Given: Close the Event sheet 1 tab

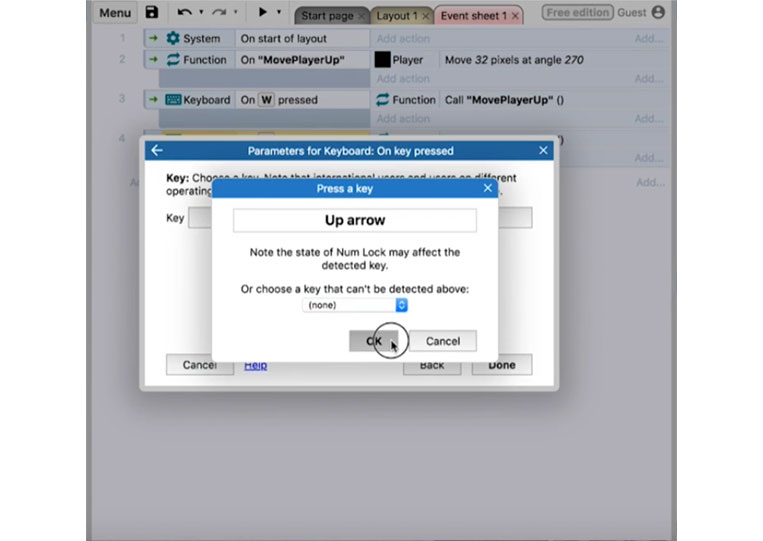Looking at the screenshot, I should click(515, 17).
